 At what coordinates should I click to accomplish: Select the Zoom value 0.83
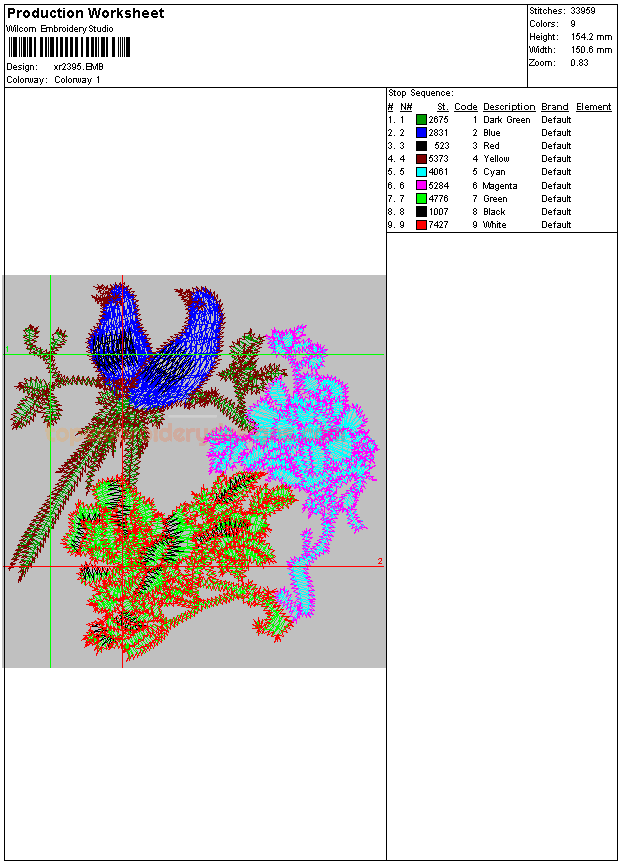[x=579, y=63]
